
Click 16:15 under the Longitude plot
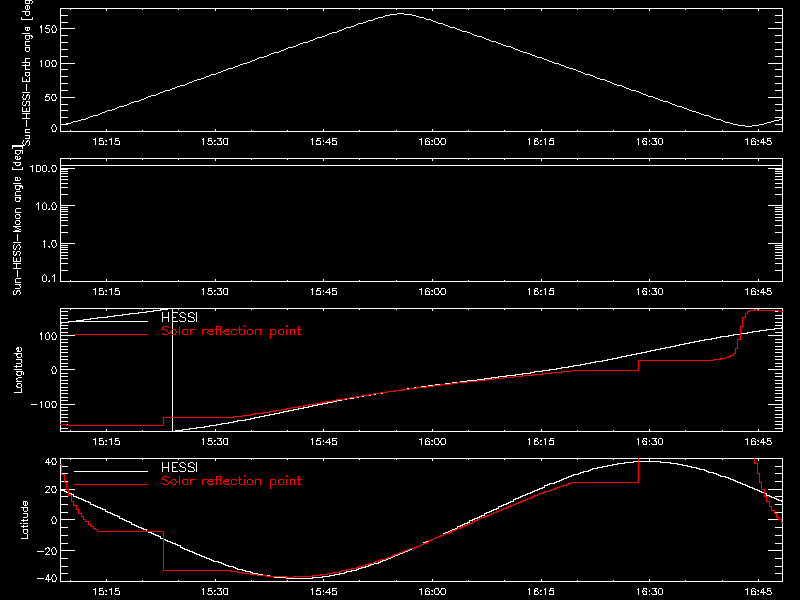541,442
